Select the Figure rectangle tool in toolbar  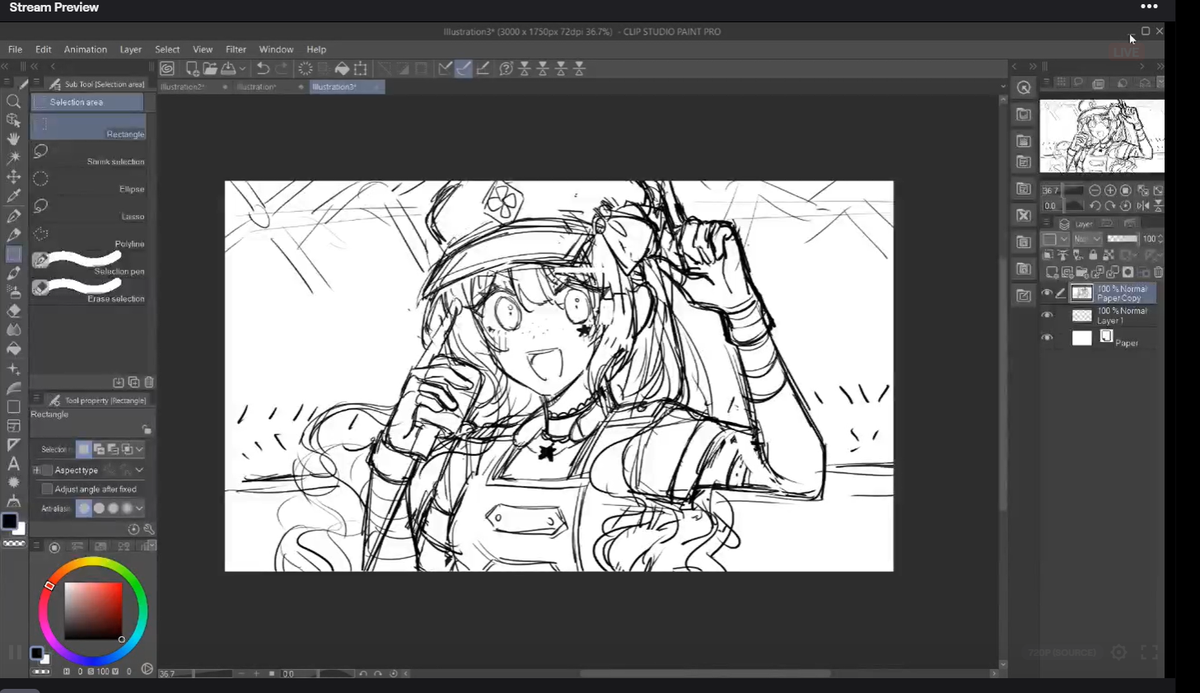coord(14,407)
